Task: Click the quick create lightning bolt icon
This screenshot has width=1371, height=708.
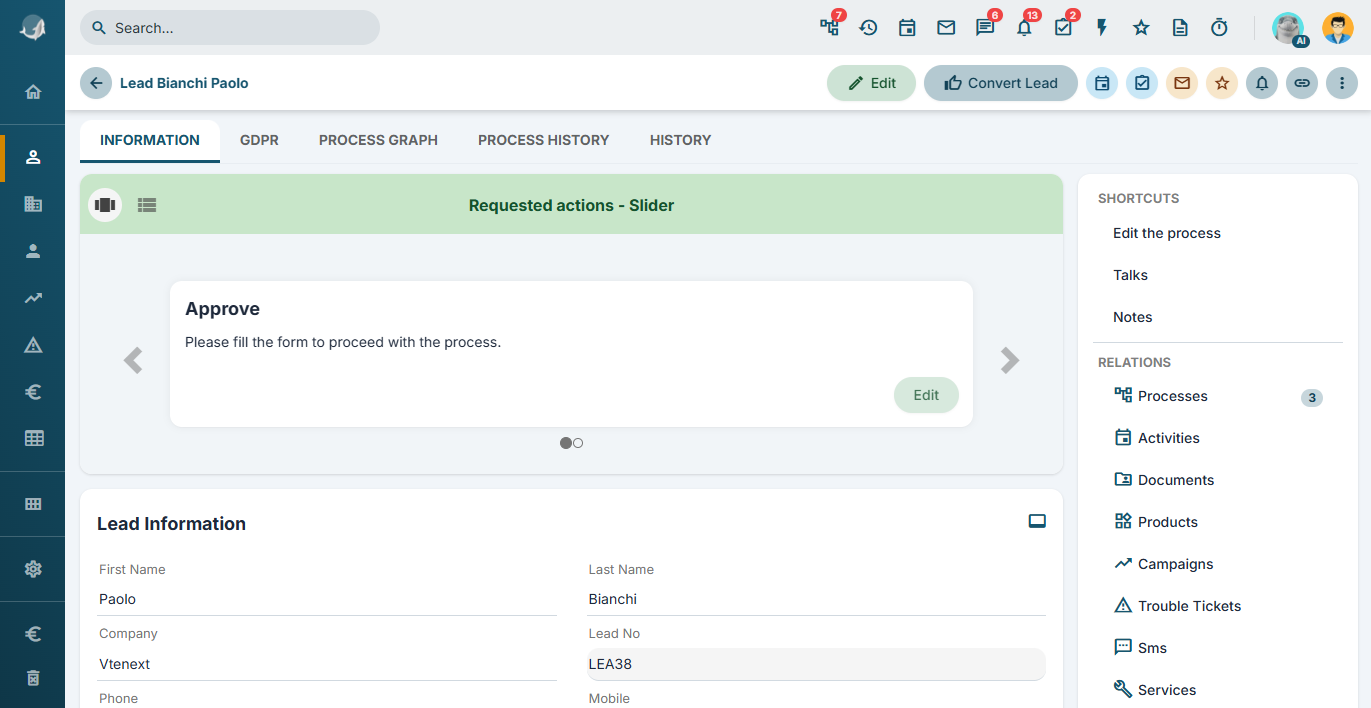Action: [x=1102, y=28]
